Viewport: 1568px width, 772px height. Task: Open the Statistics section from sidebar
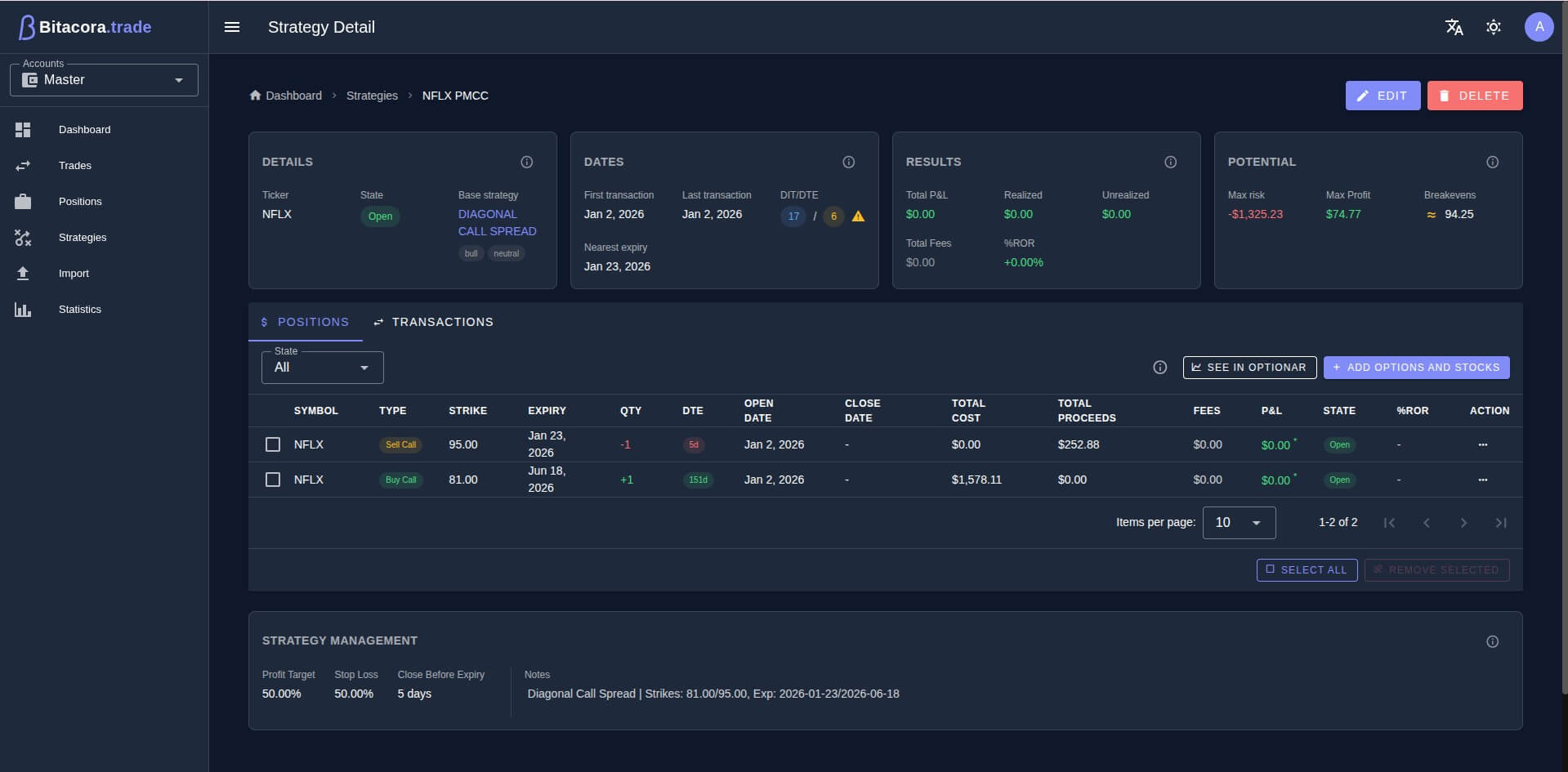(80, 309)
